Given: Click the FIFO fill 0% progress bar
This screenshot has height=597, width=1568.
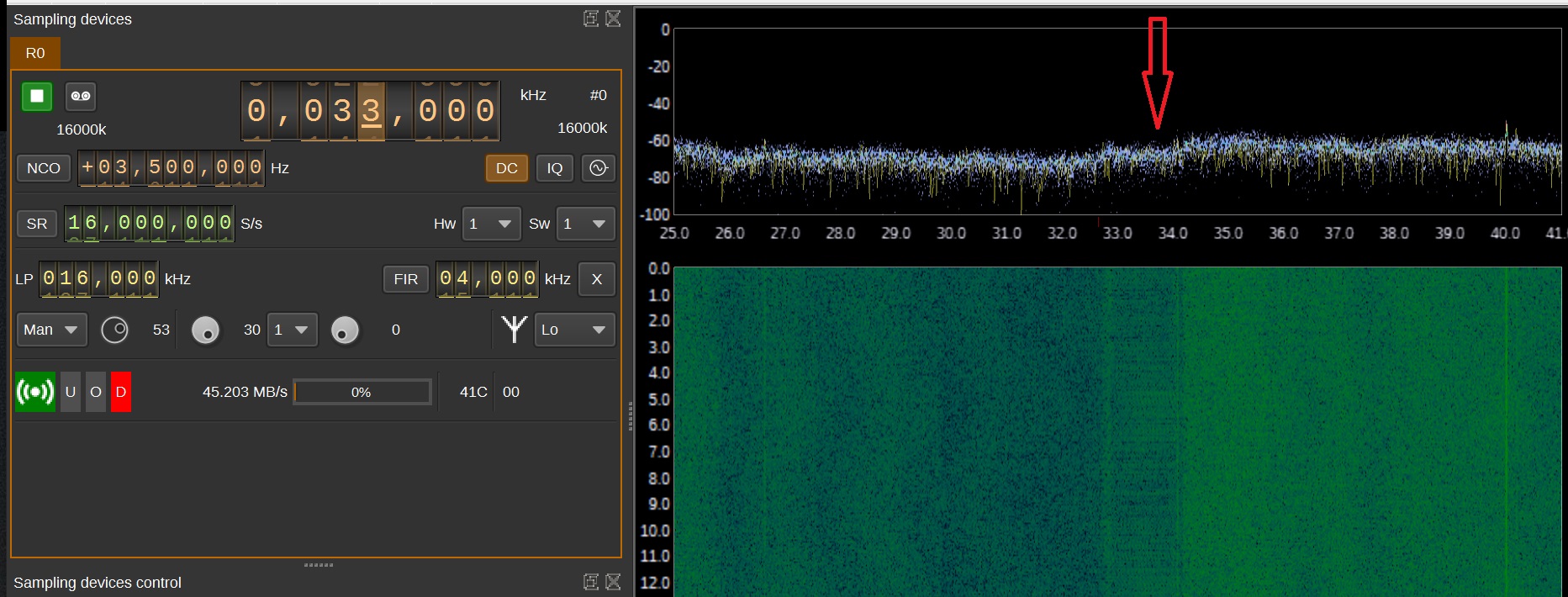Looking at the screenshot, I should point(362,393).
